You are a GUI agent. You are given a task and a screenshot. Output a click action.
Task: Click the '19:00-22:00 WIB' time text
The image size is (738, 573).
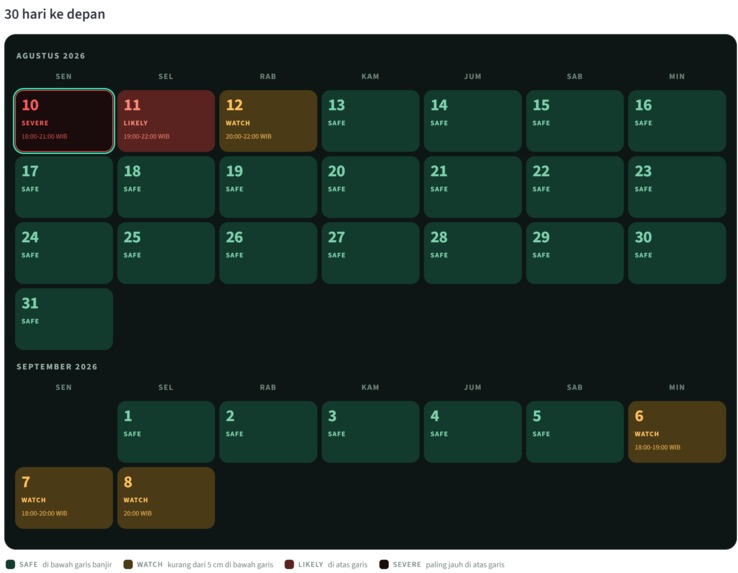146,137
